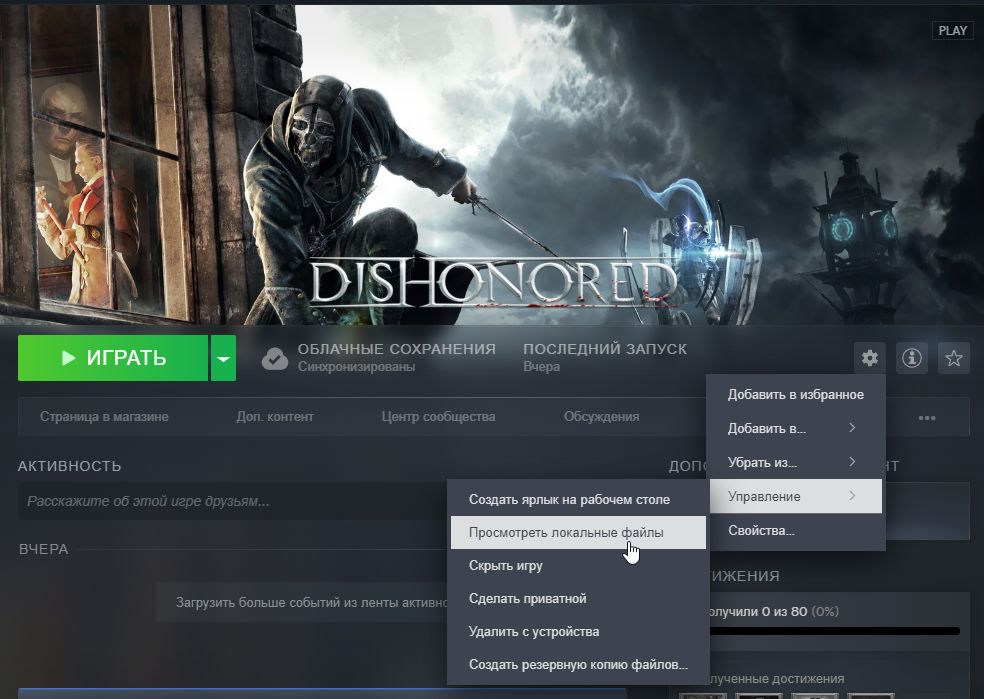
Task: Click first achievement thumbnail at bottom
Action: [x=702, y=696]
